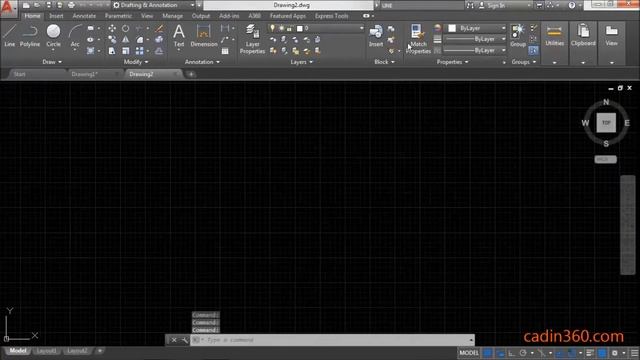
Task: Click the Group icon
Action: tap(518, 36)
